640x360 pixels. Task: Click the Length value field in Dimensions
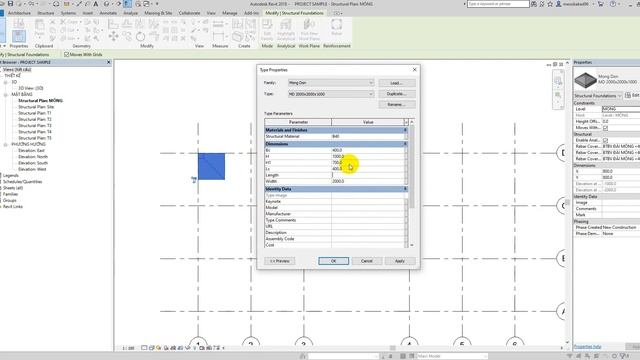point(367,175)
